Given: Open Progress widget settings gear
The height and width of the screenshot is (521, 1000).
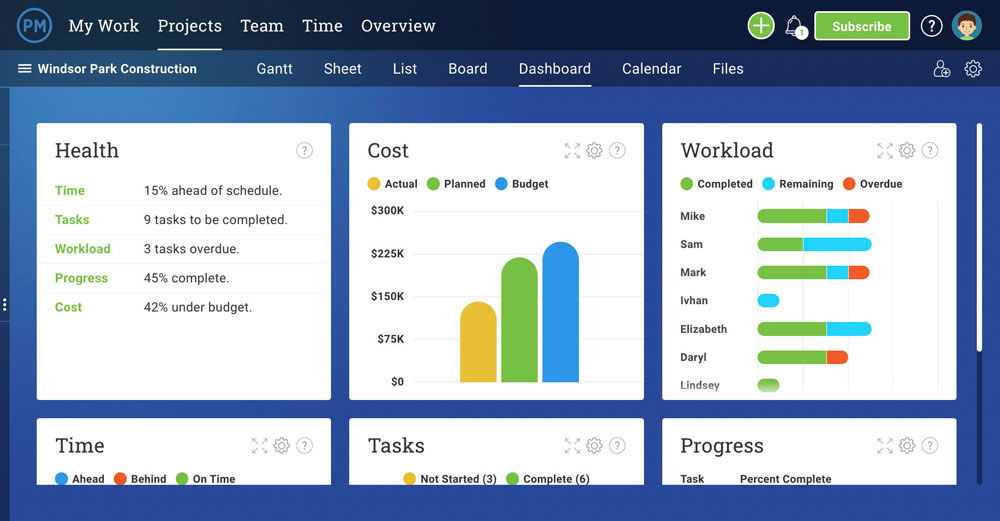Looking at the screenshot, I should click(907, 446).
